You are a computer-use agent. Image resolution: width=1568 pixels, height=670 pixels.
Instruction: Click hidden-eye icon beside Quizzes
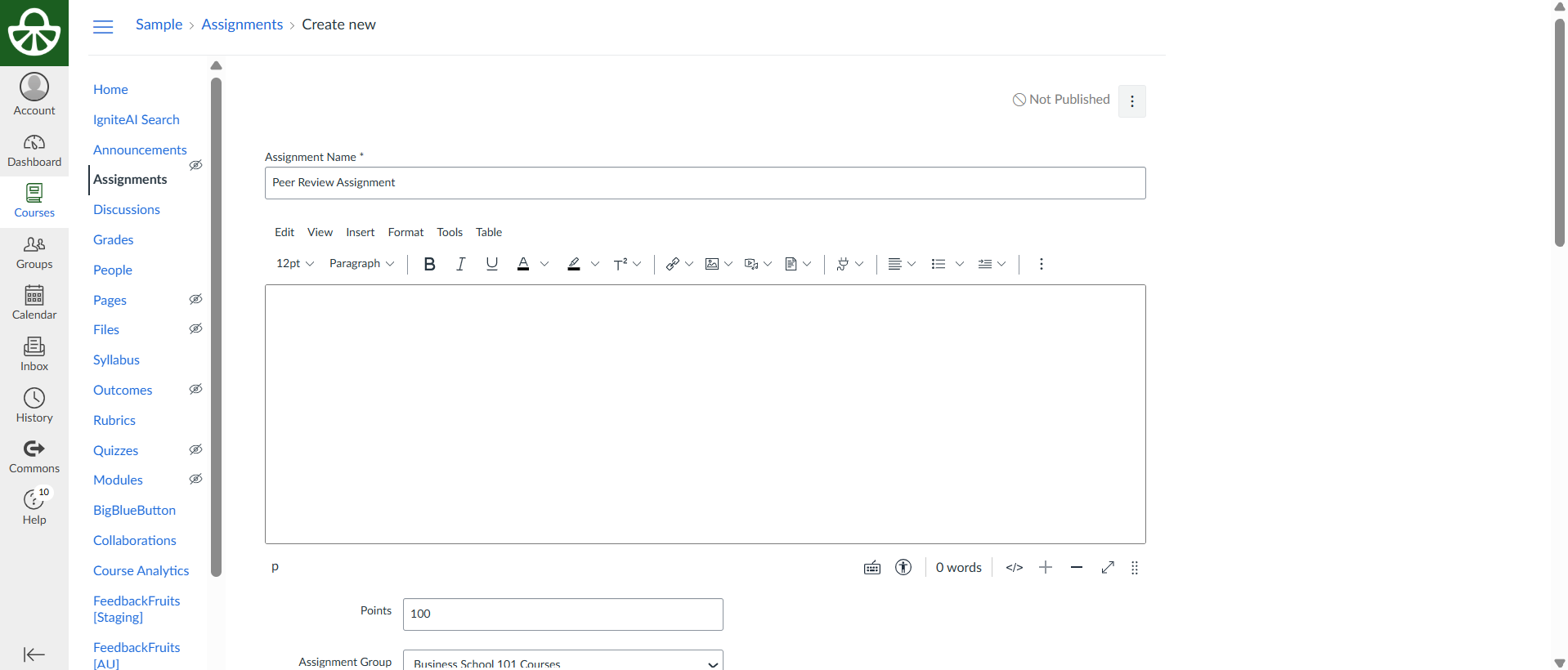[x=195, y=449]
